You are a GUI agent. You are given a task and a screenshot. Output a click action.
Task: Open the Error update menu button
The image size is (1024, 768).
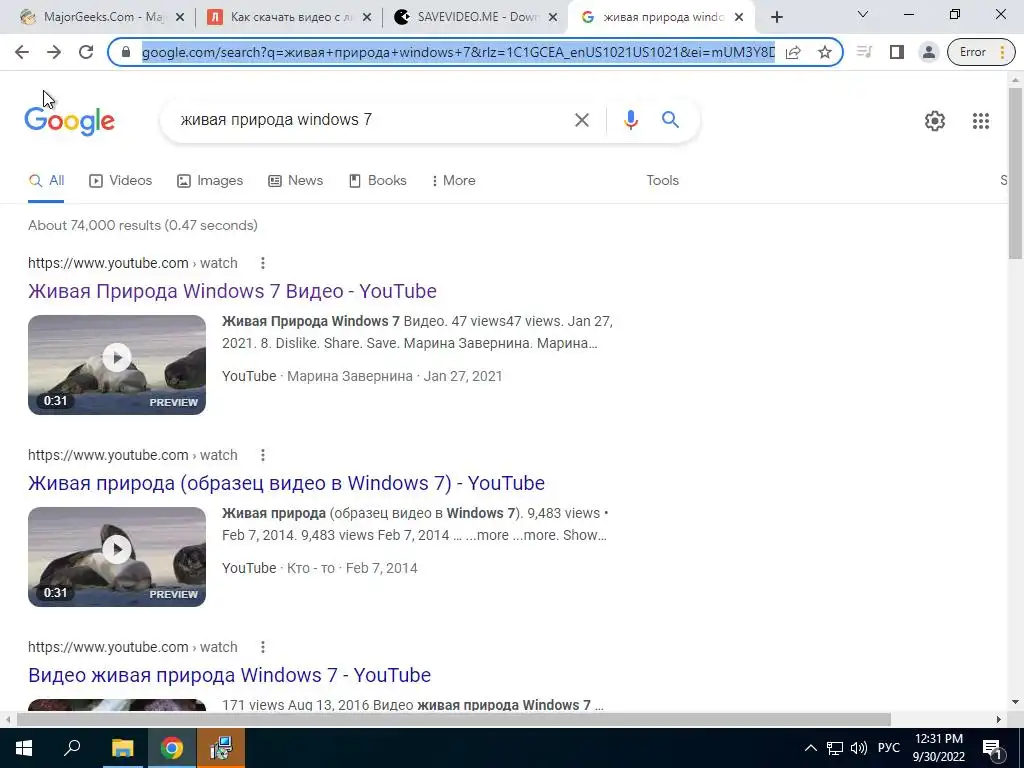[980, 52]
